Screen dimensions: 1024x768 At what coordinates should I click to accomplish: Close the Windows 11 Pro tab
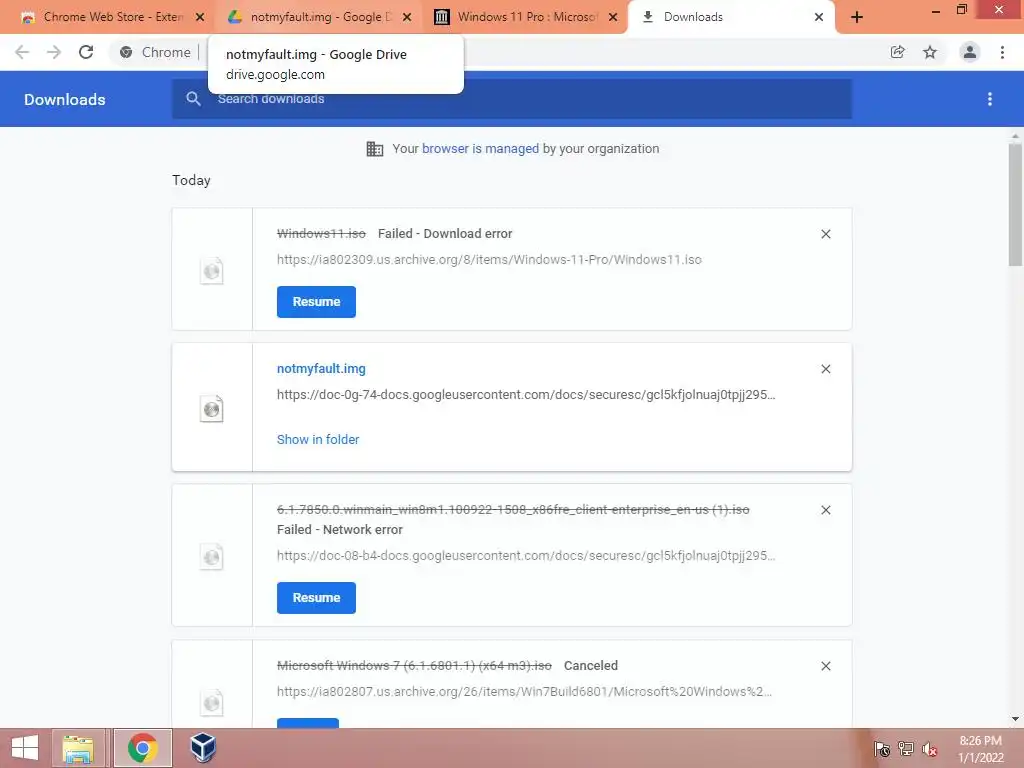coord(613,17)
